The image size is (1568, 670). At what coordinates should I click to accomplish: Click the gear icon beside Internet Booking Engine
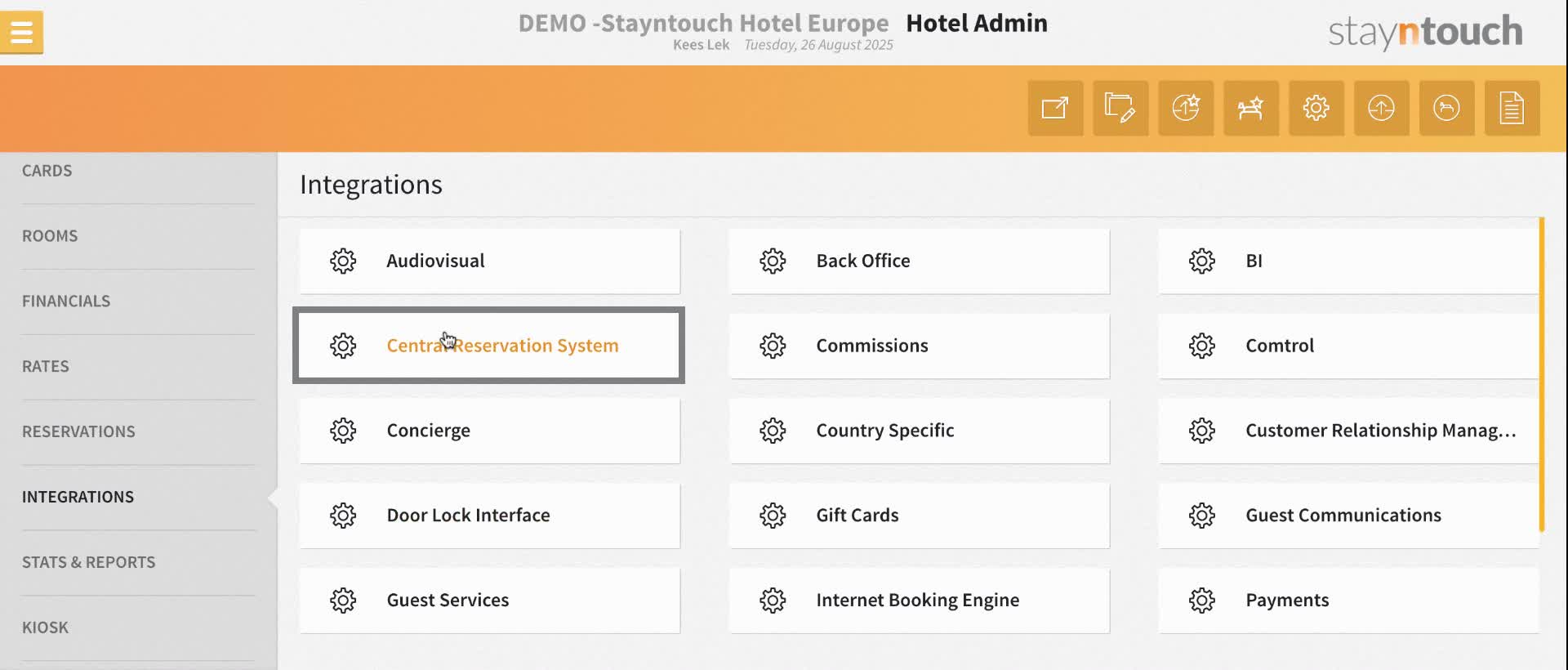[773, 601]
